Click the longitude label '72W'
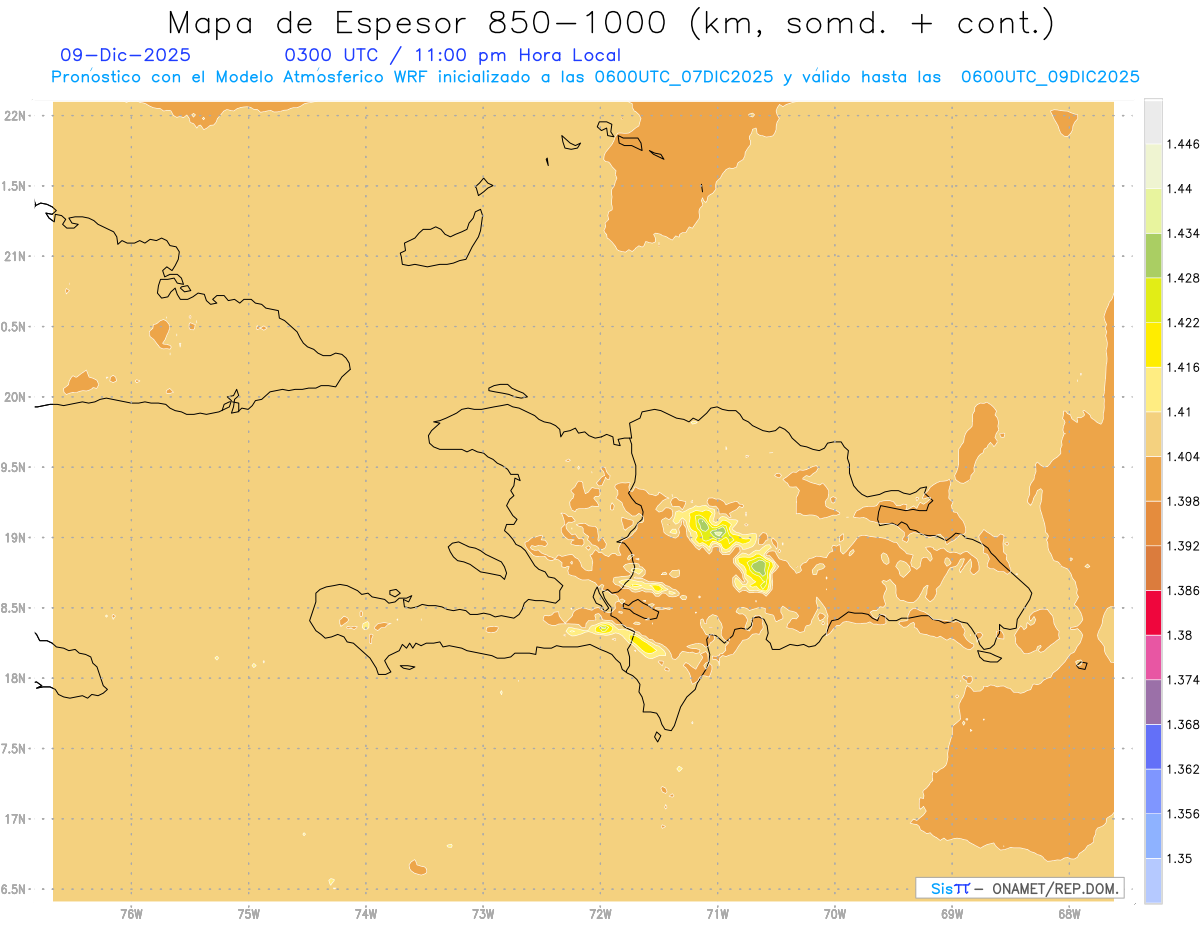Screen dimensions: 1200x927 pos(600,914)
